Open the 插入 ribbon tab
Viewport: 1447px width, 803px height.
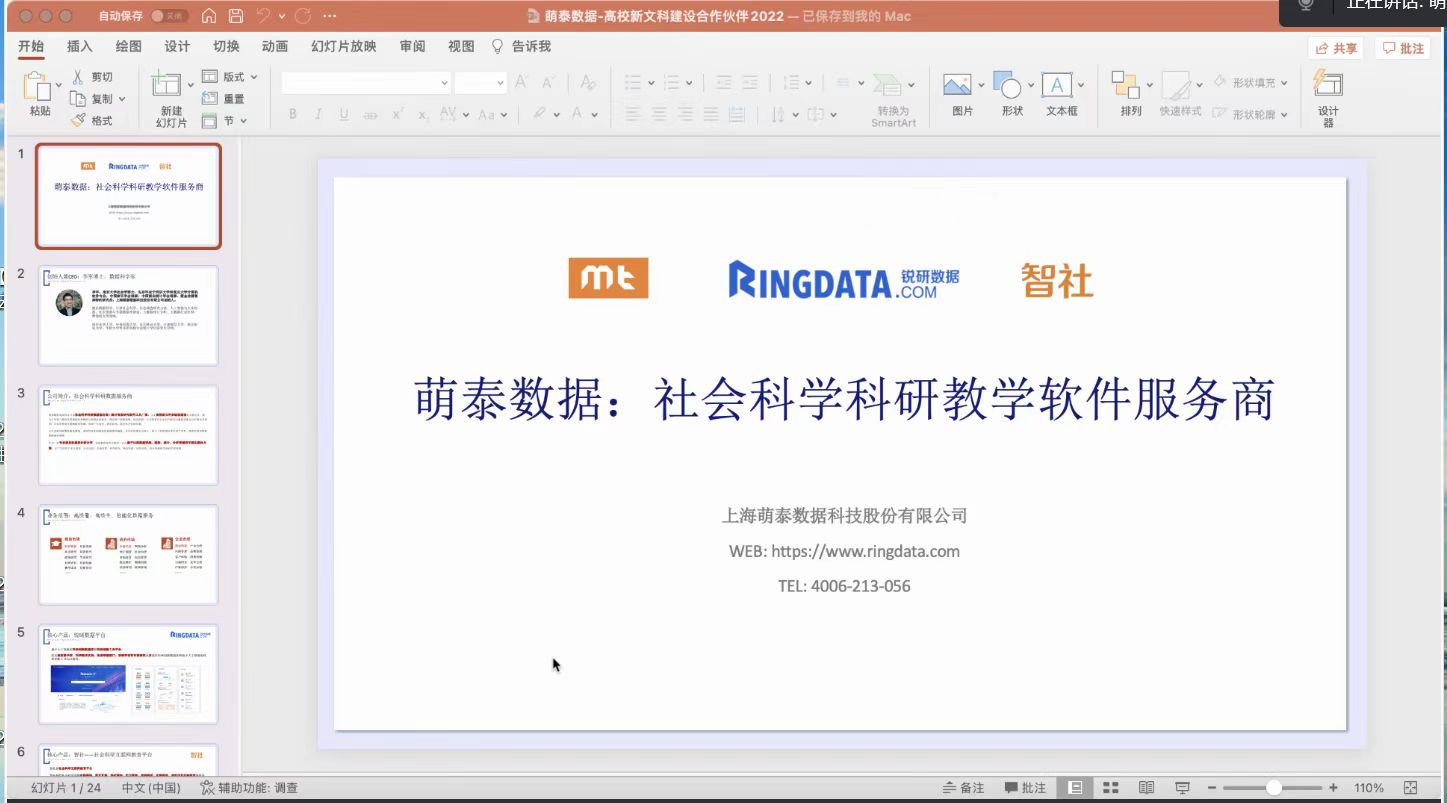(x=79, y=47)
